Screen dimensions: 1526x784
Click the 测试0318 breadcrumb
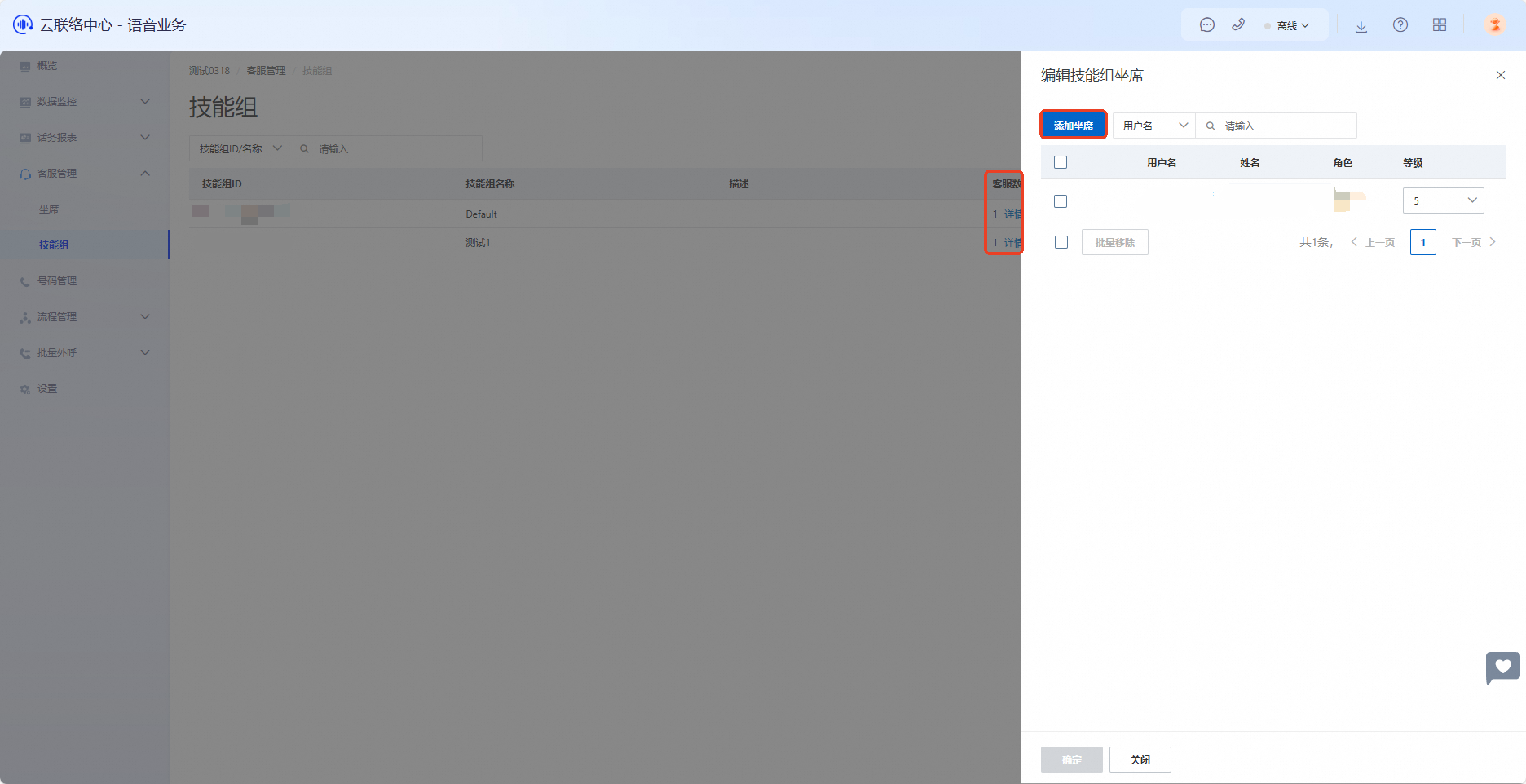coord(209,71)
